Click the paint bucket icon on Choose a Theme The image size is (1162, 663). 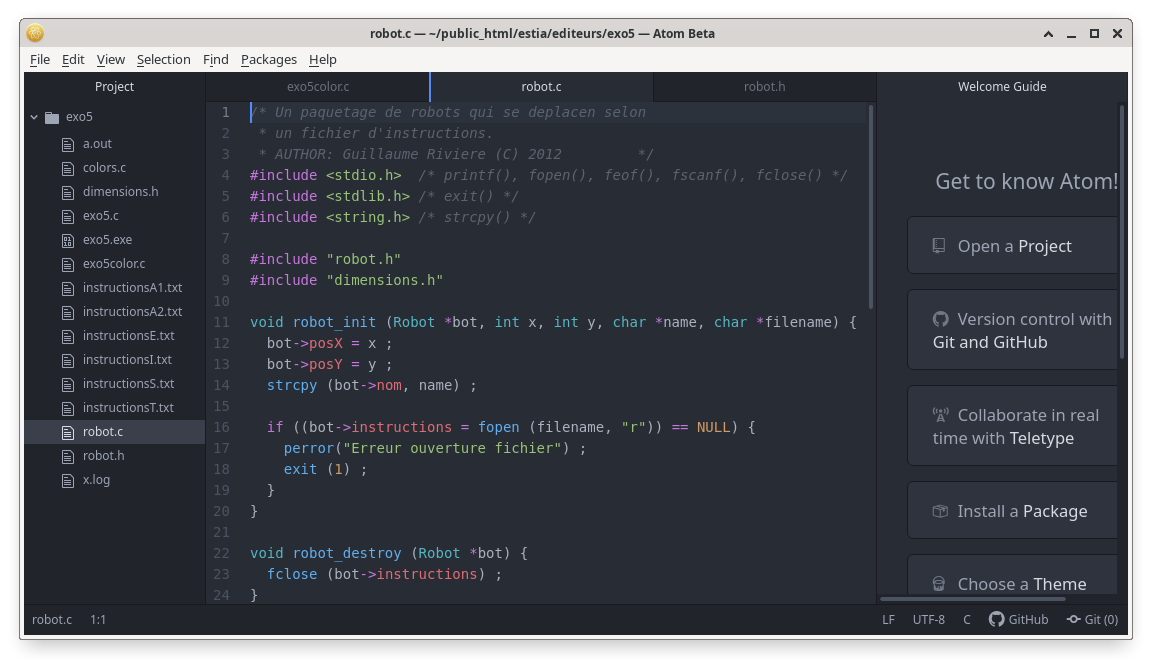point(939,584)
